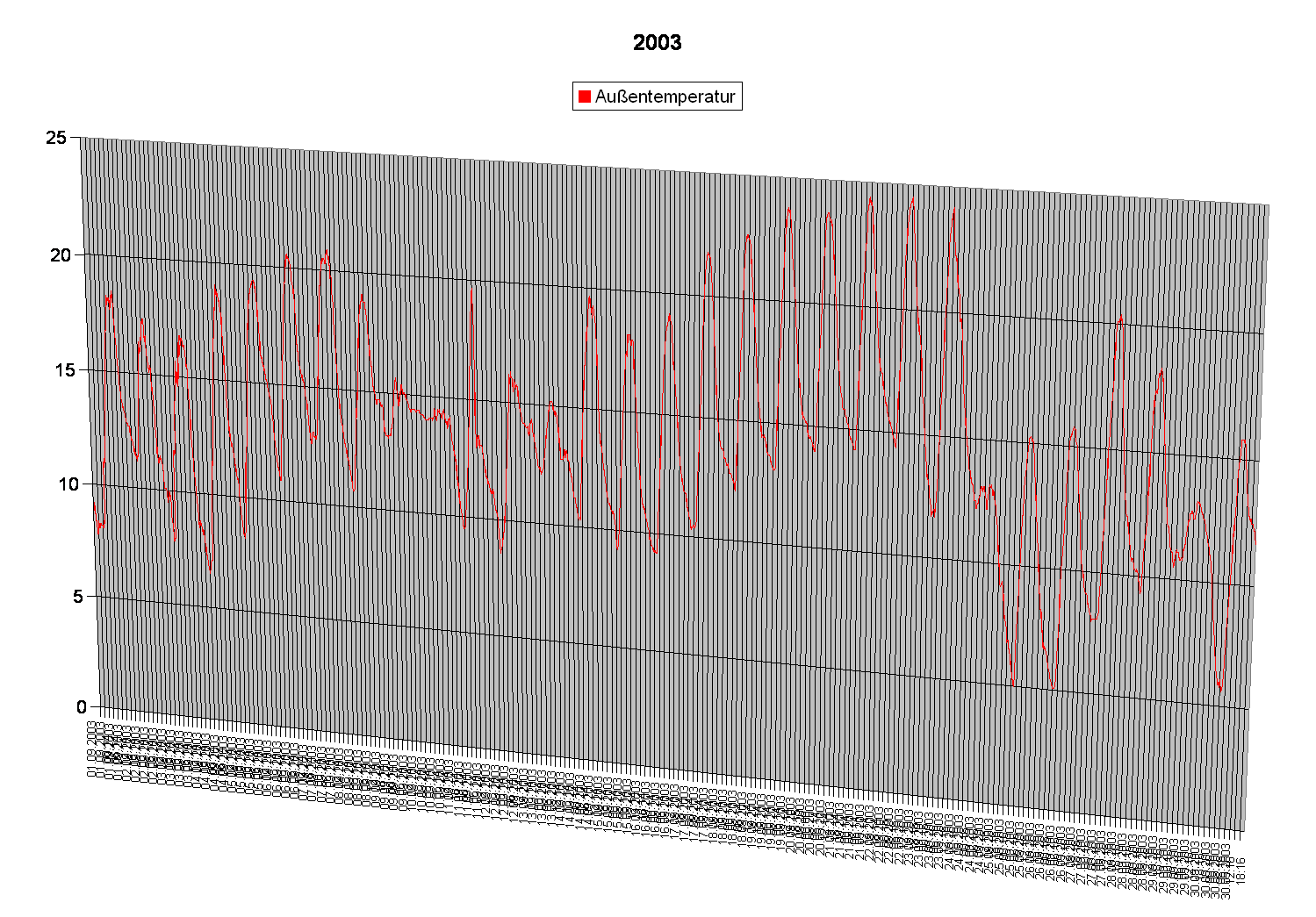The image size is (1316, 917).
Task: Click the rightmost end of the red line
Action: (1255, 546)
